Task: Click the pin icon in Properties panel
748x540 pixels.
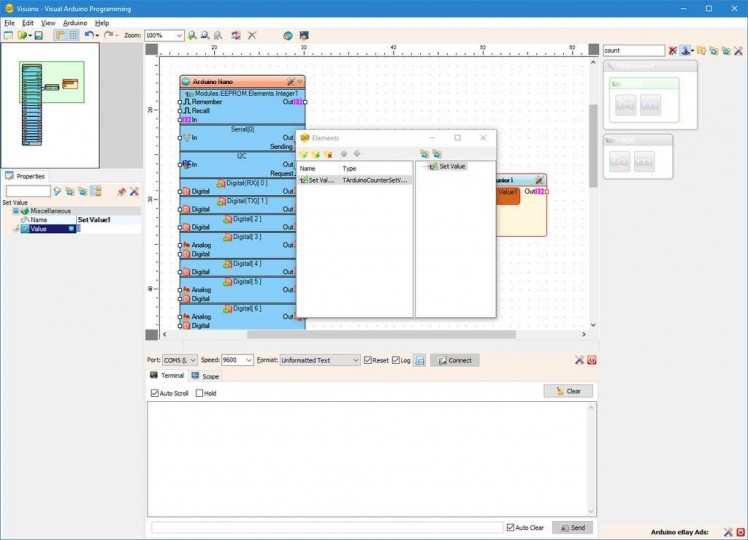Action: (121, 191)
